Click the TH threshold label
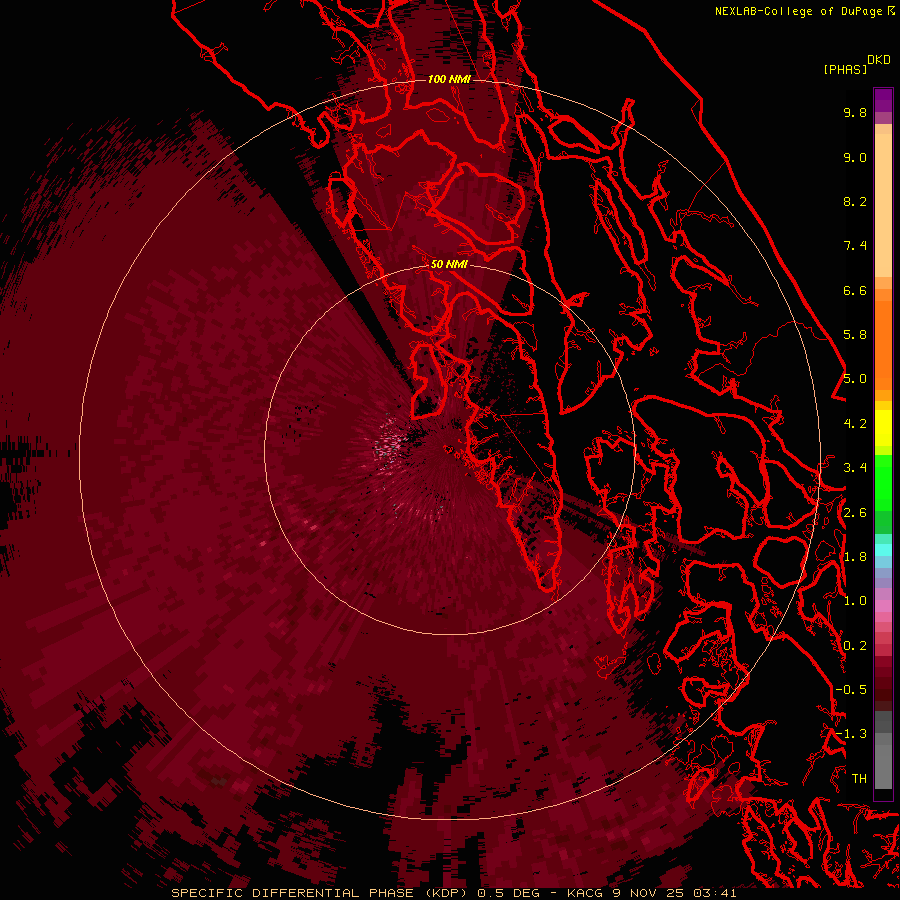This screenshot has height=900, width=900. click(859, 779)
